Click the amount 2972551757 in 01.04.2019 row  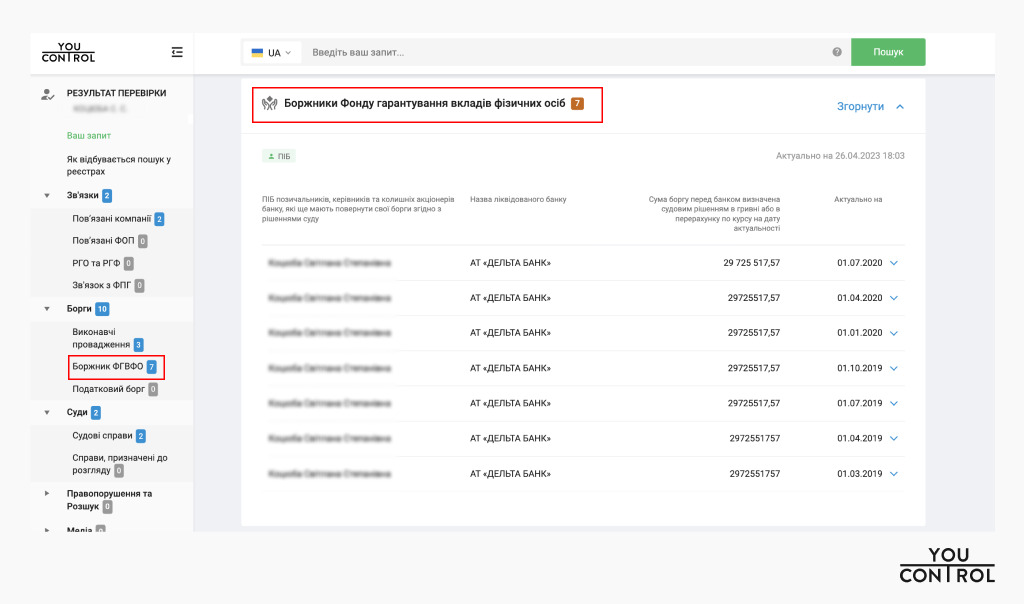(755, 439)
